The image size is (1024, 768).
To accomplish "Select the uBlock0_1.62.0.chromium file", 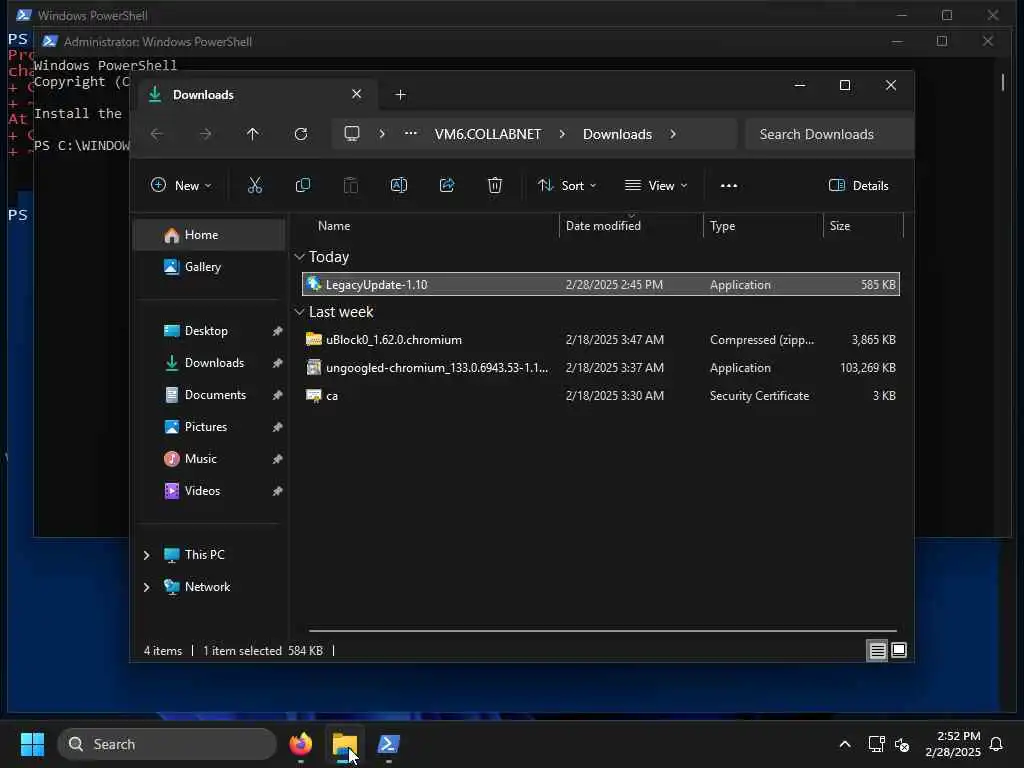I will [x=601, y=340].
